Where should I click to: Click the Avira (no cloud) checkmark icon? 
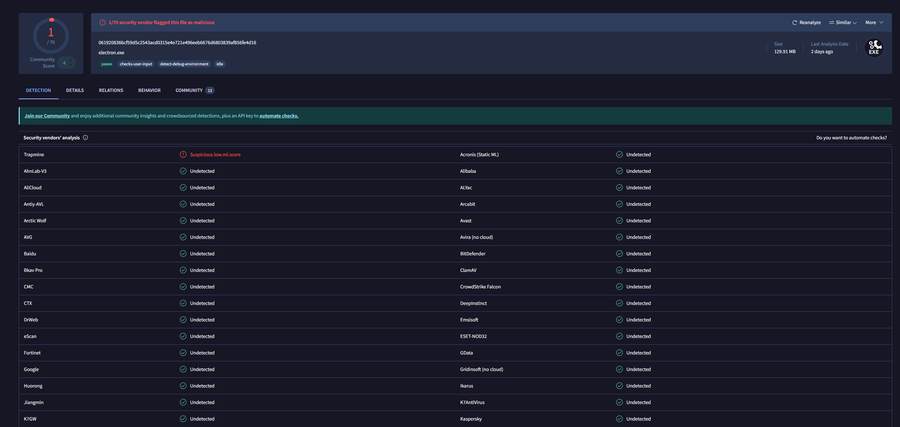point(619,237)
